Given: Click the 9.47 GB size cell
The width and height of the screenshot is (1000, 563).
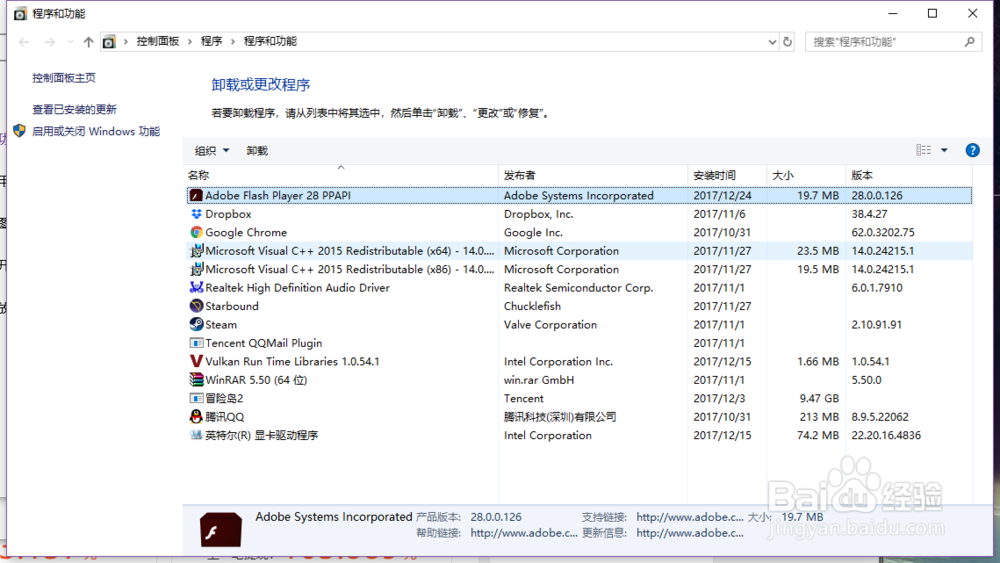Looking at the screenshot, I should tap(819, 398).
